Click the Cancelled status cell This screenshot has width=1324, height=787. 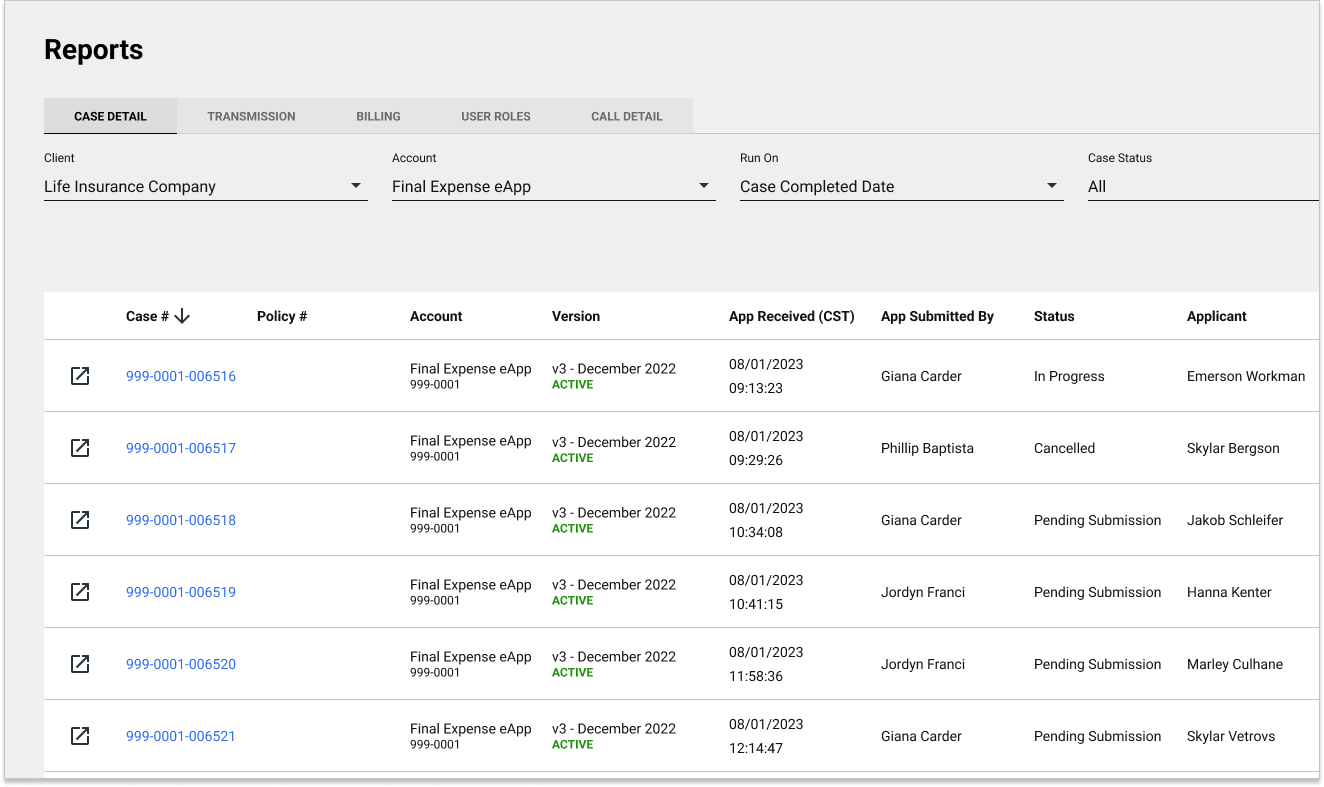pos(1064,448)
